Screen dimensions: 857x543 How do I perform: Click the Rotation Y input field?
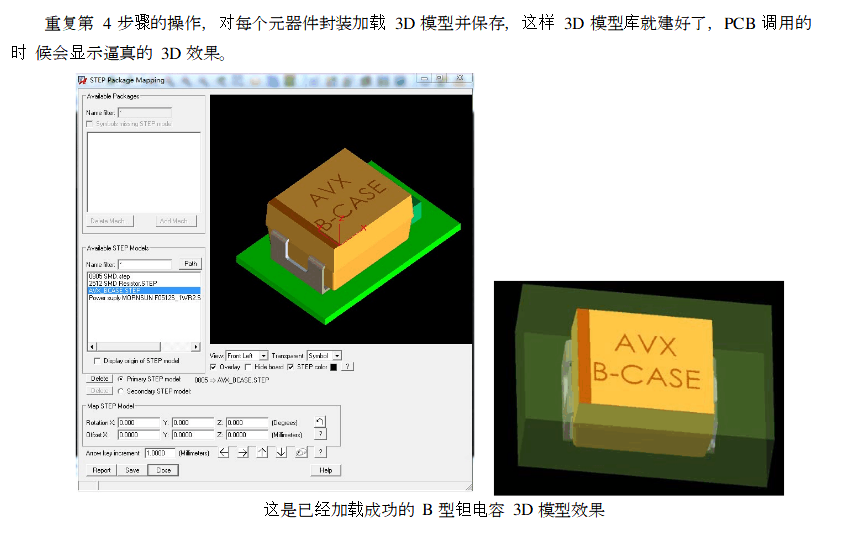click(193, 422)
